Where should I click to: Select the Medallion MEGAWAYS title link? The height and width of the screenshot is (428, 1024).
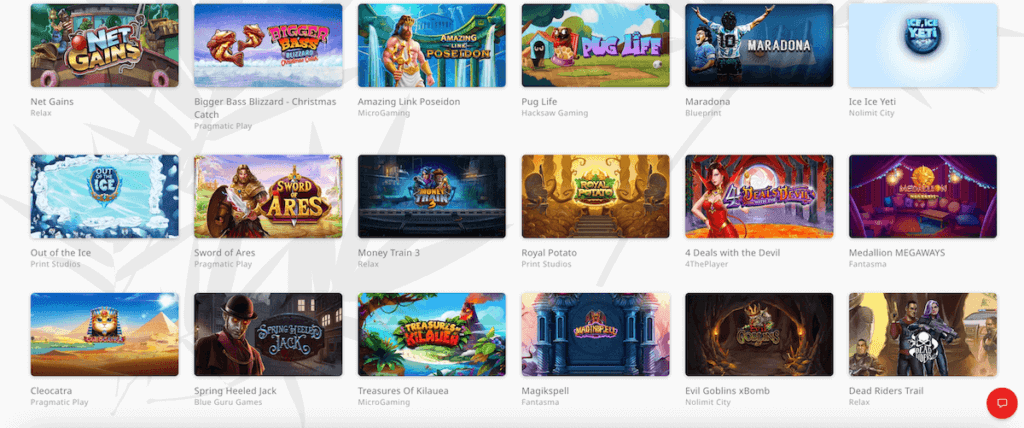897,253
